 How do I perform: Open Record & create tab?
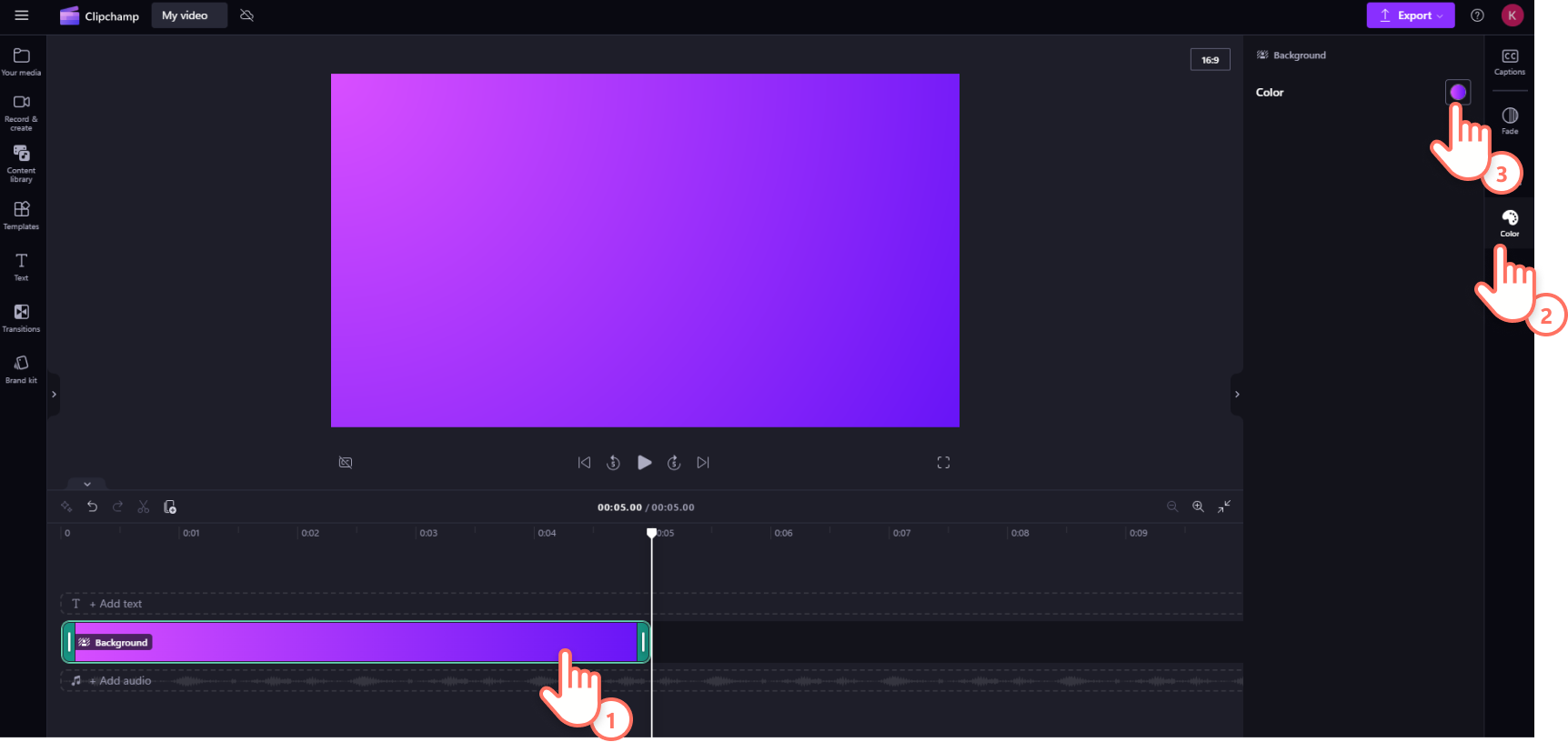click(x=22, y=113)
